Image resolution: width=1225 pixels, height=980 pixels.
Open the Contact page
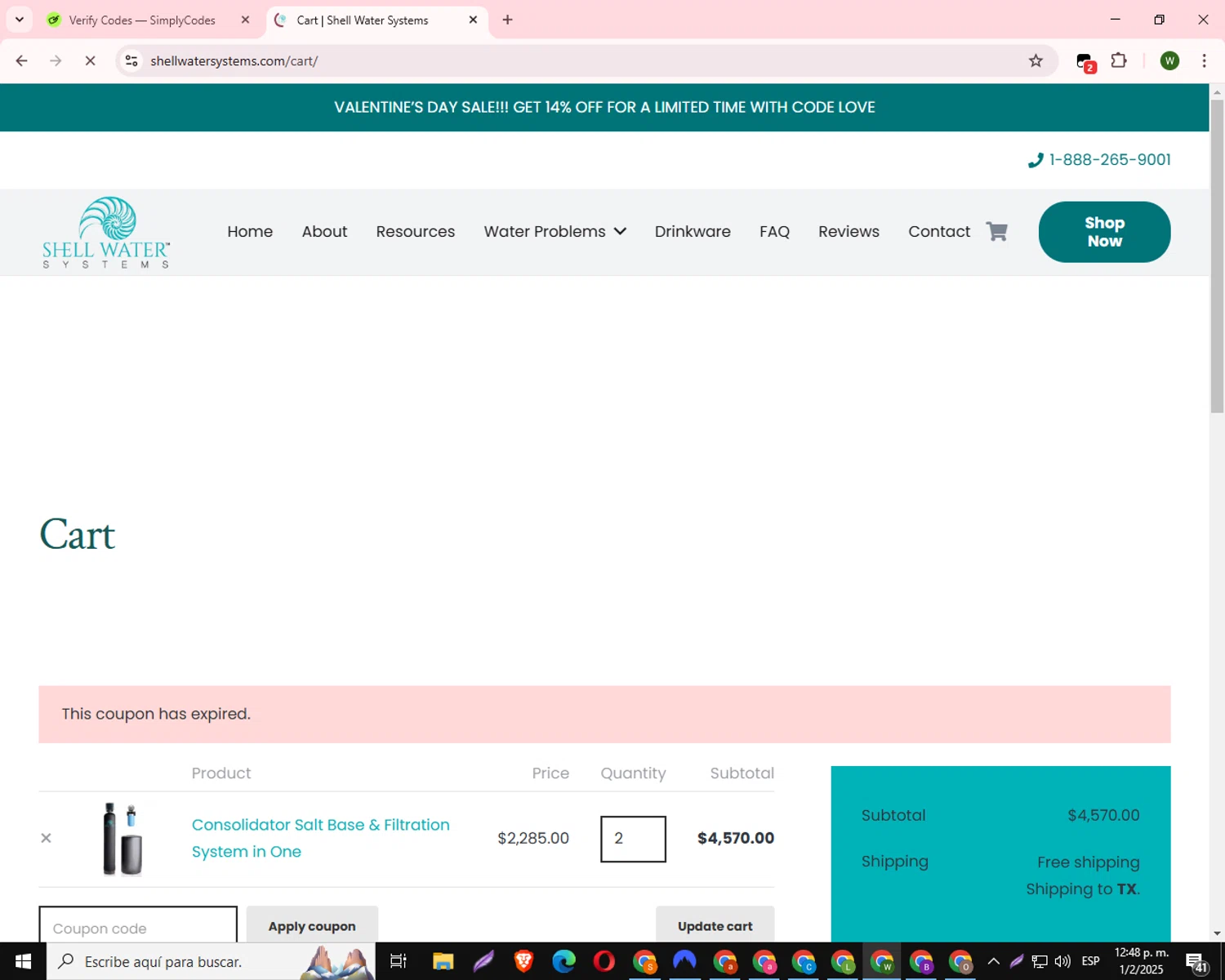(x=939, y=232)
